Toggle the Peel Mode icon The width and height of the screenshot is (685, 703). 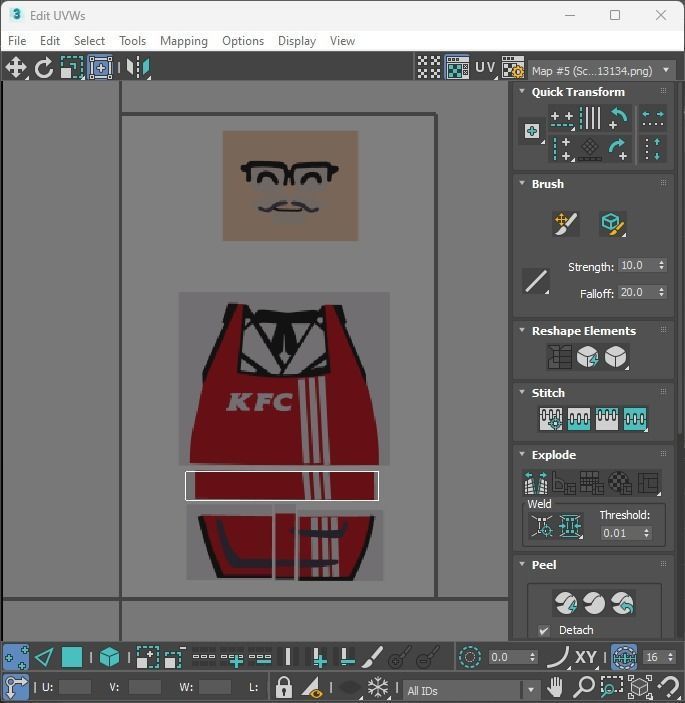(x=594, y=603)
